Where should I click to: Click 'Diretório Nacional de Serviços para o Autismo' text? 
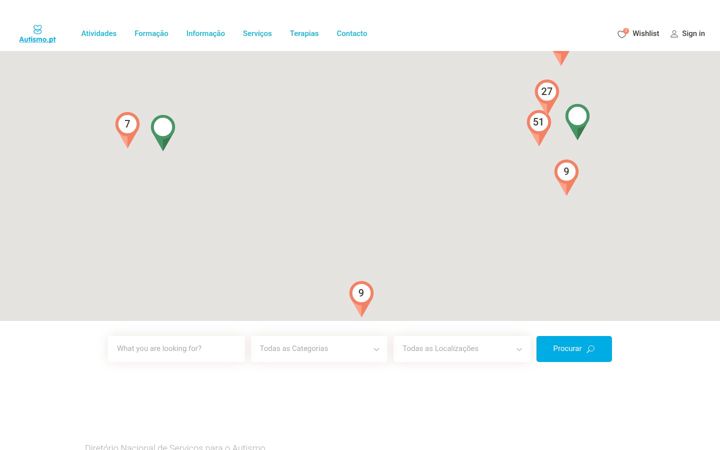[175, 447]
